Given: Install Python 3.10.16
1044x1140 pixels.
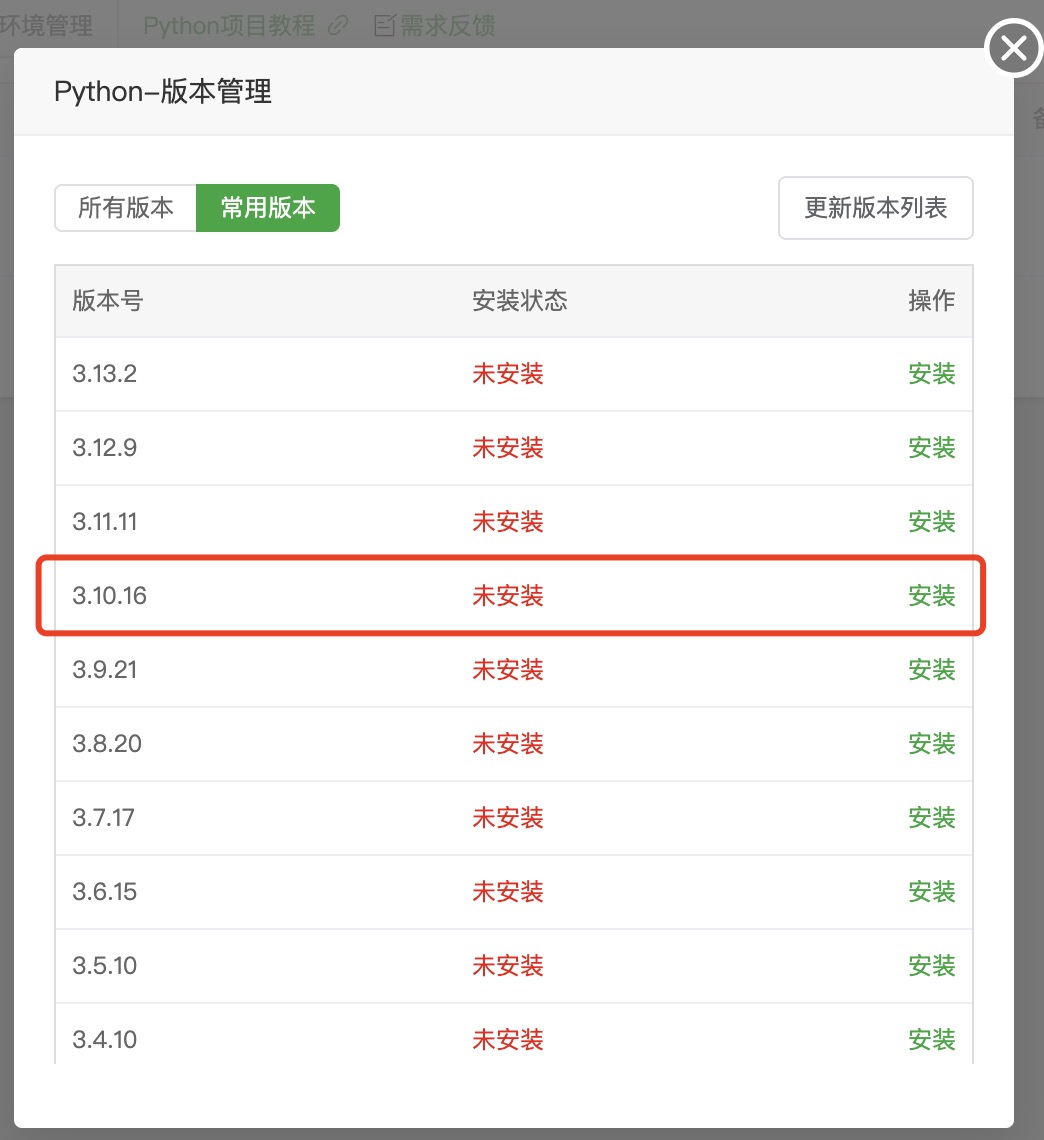Looking at the screenshot, I should 931,596.
